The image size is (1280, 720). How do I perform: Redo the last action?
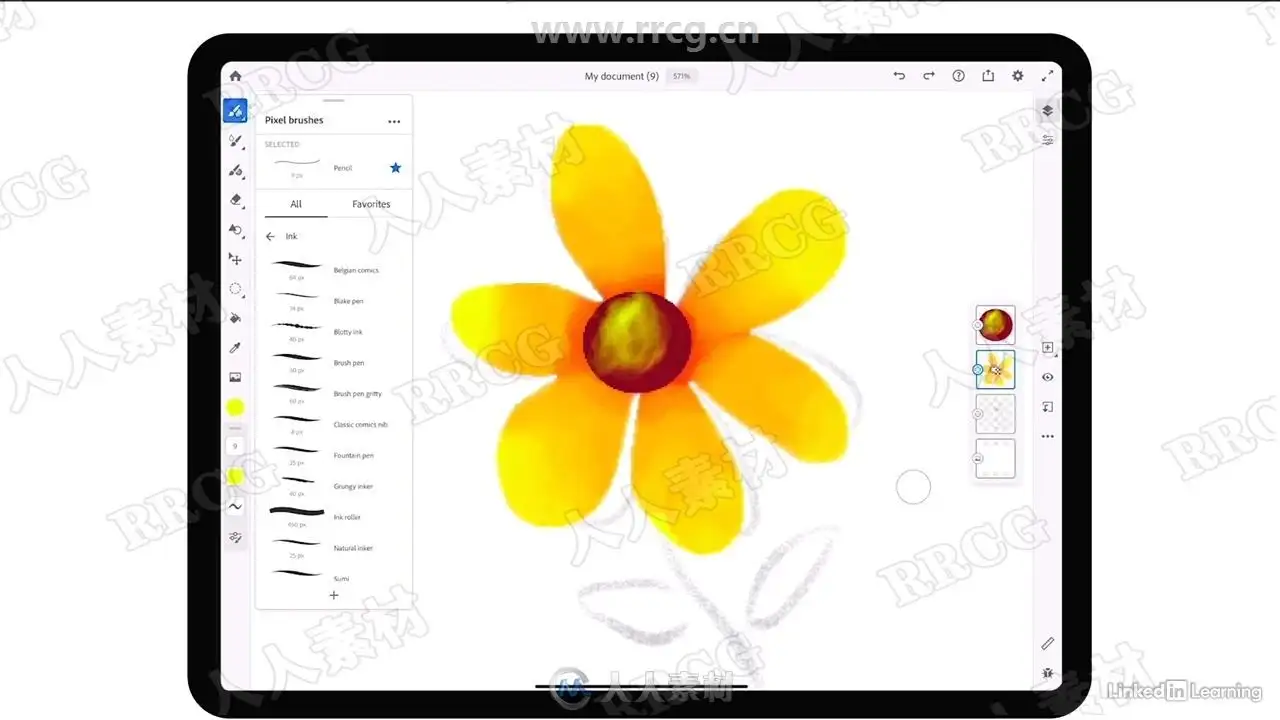tap(929, 76)
